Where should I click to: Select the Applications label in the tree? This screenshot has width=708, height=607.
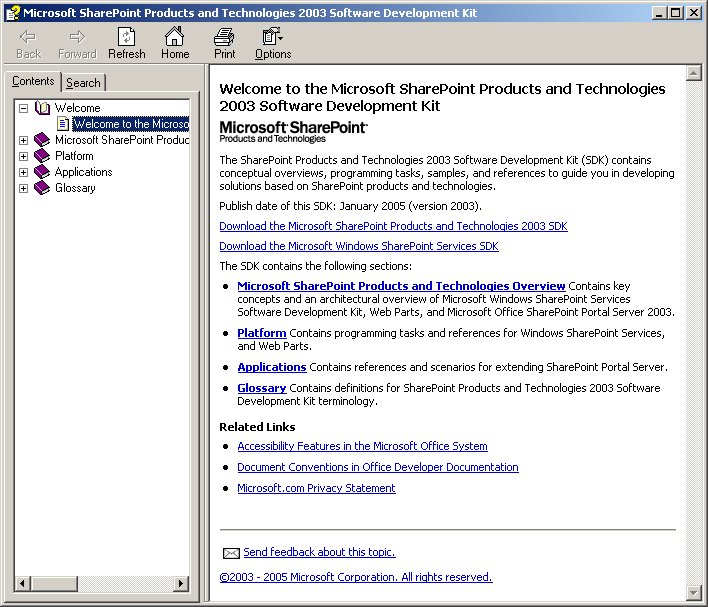point(84,172)
